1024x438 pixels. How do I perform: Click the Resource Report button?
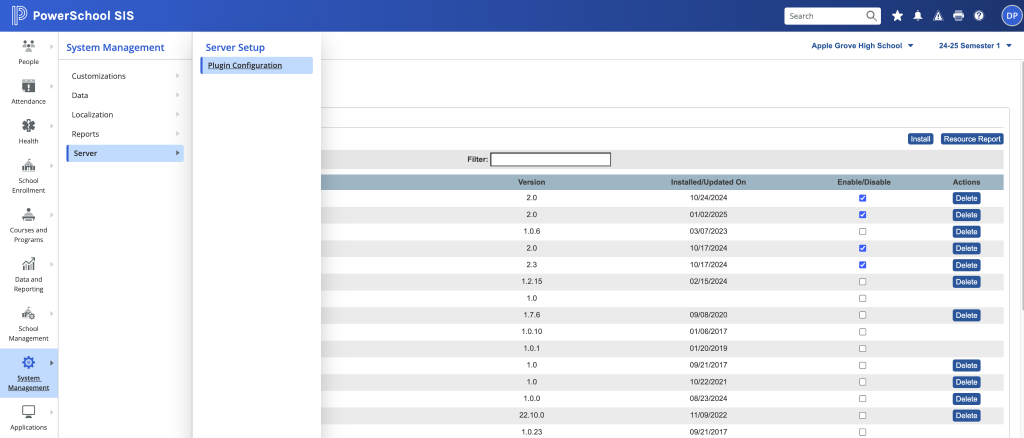coord(972,139)
